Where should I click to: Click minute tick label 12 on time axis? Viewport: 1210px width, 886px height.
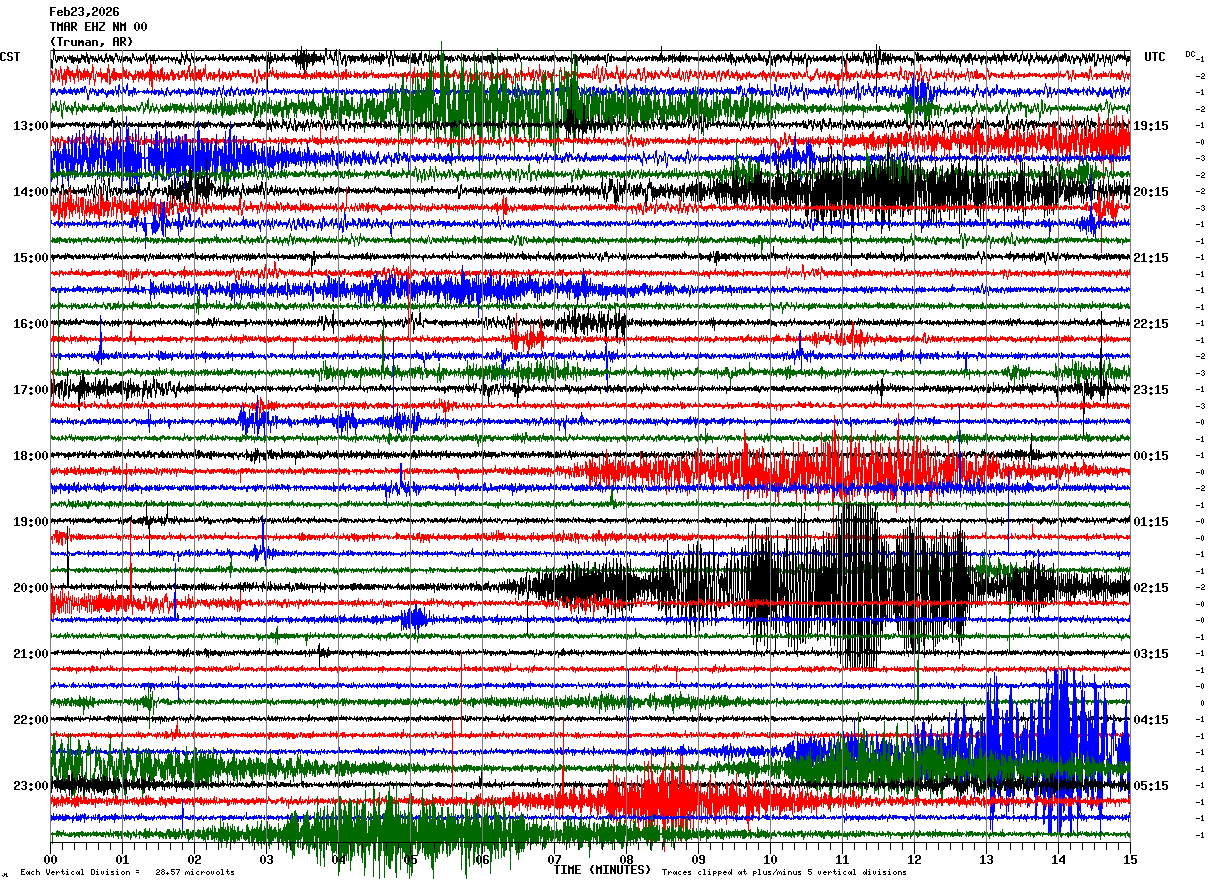(914, 859)
